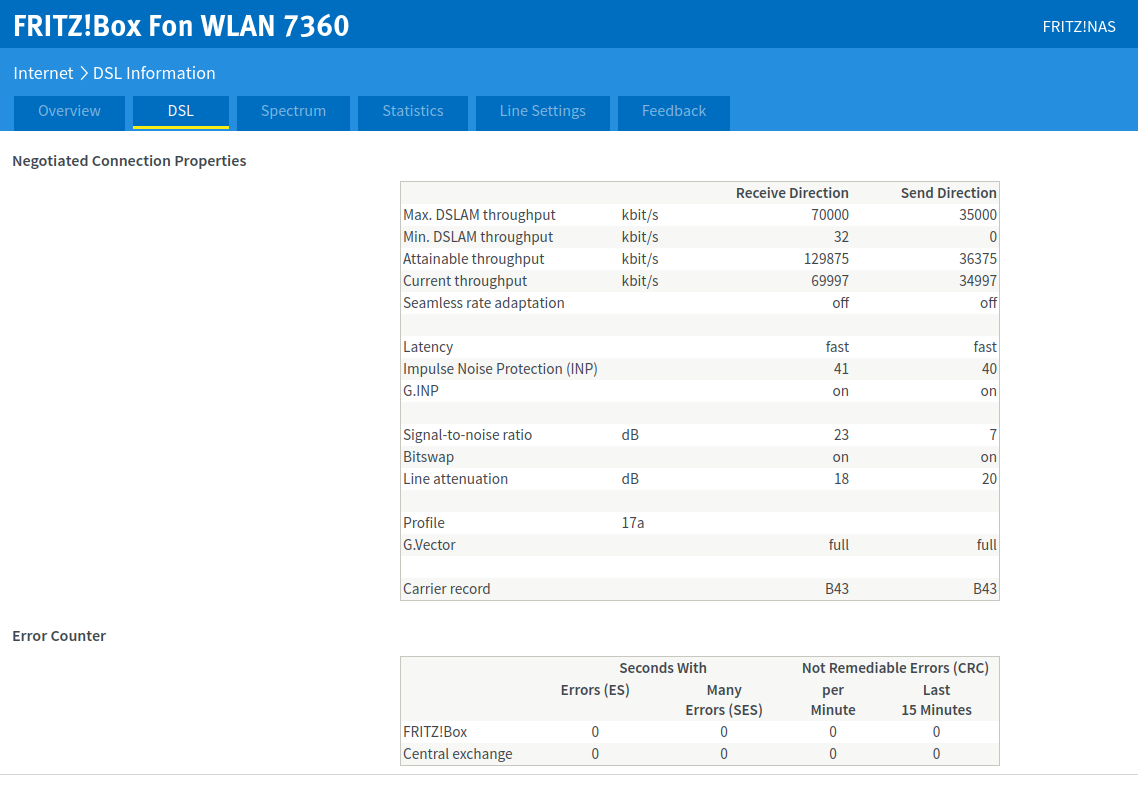This screenshot has width=1138, height=796.
Task: Open the FRITZ!NAS link
Action: 1078,26
